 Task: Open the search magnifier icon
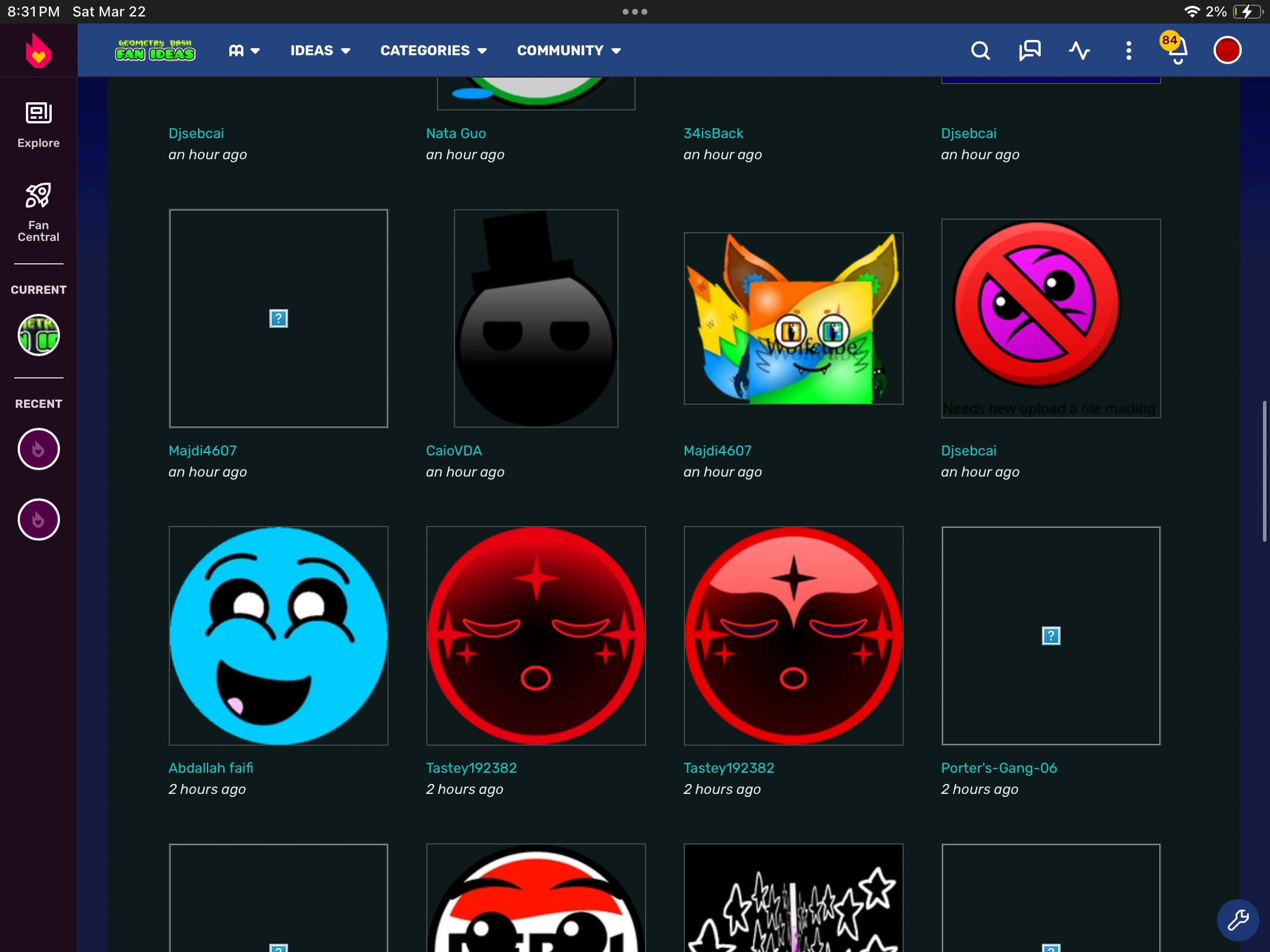click(980, 51)
